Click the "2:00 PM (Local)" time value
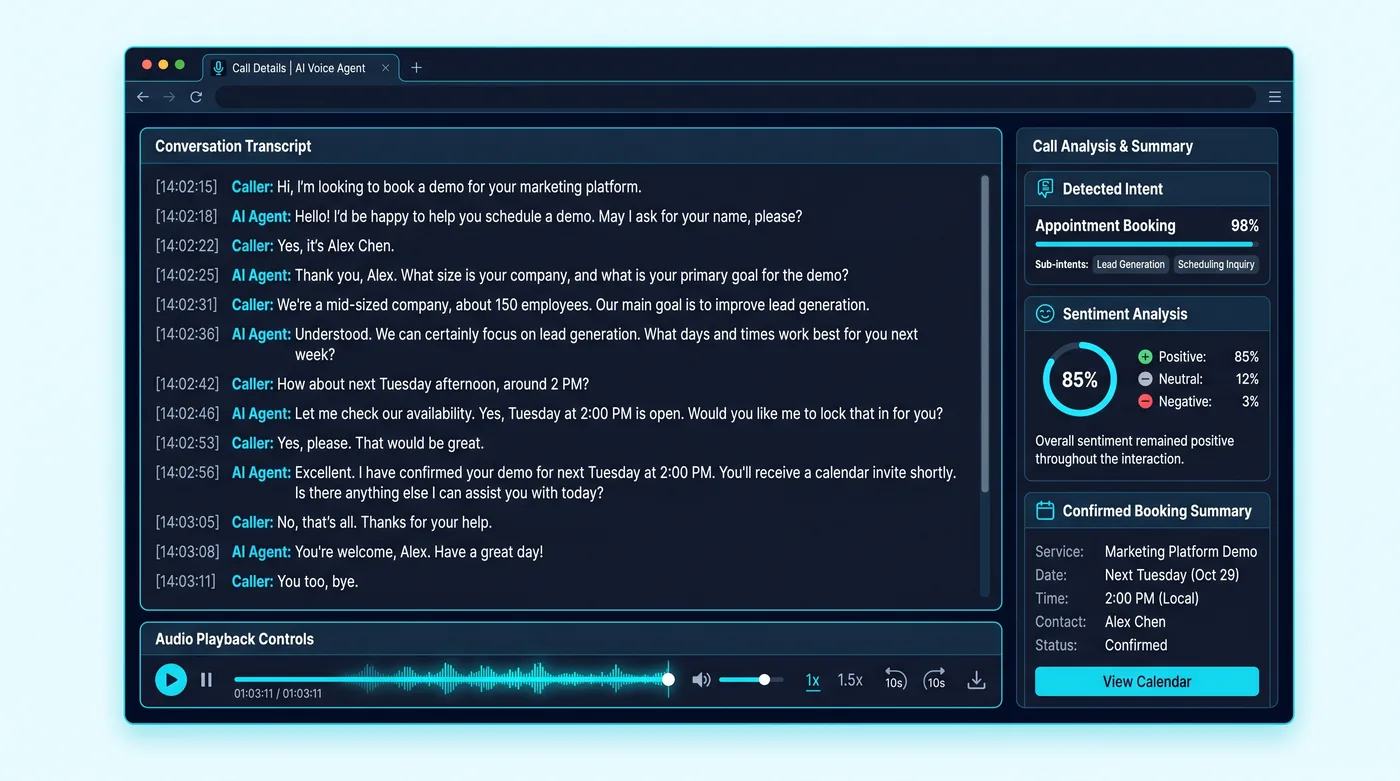 point(1152,598)
